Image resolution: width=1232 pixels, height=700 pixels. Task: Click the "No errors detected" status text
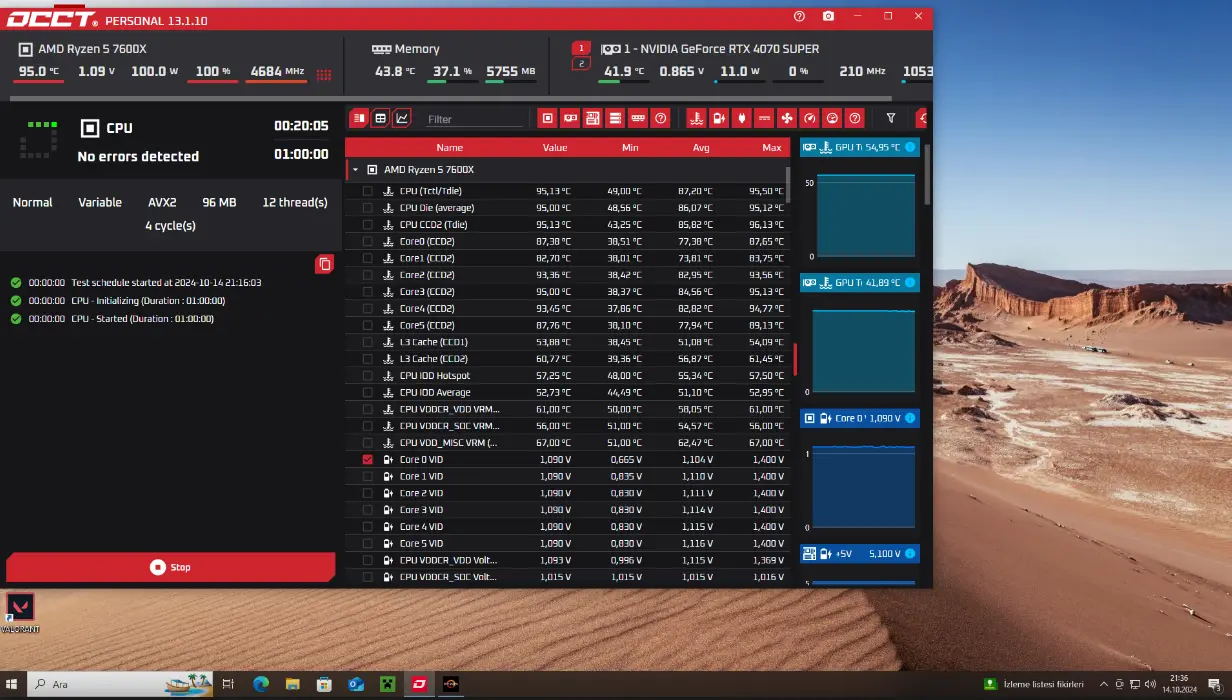pos(138,156)
